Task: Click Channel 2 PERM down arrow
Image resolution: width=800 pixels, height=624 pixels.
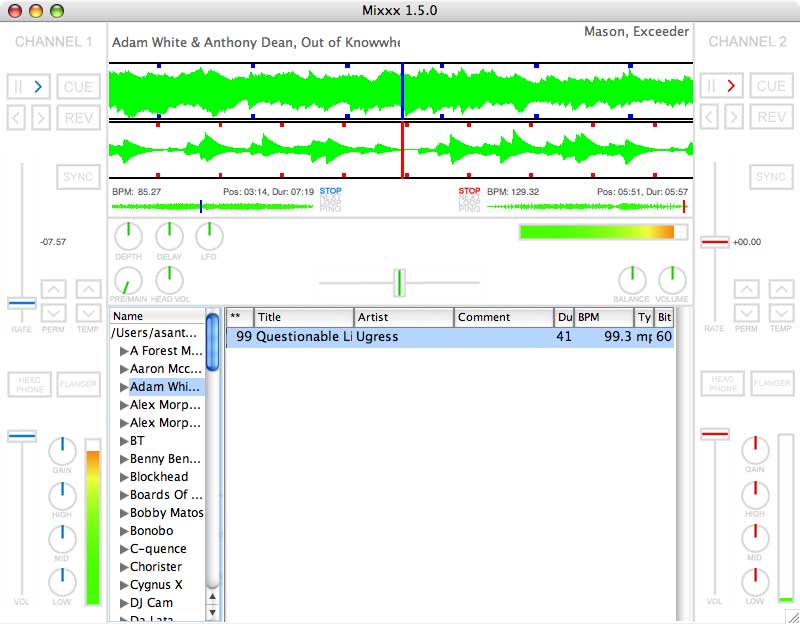Action: tap(746, 313)
